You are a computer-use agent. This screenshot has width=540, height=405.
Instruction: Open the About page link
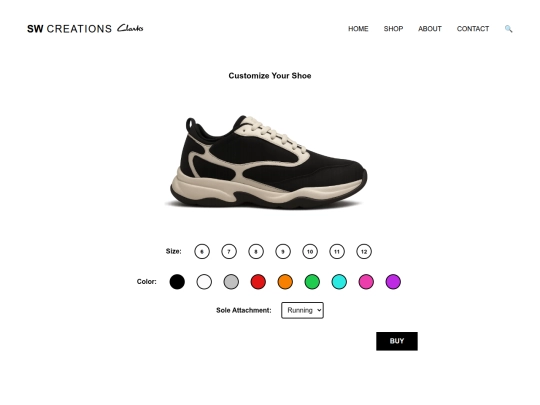pos(430,29)
